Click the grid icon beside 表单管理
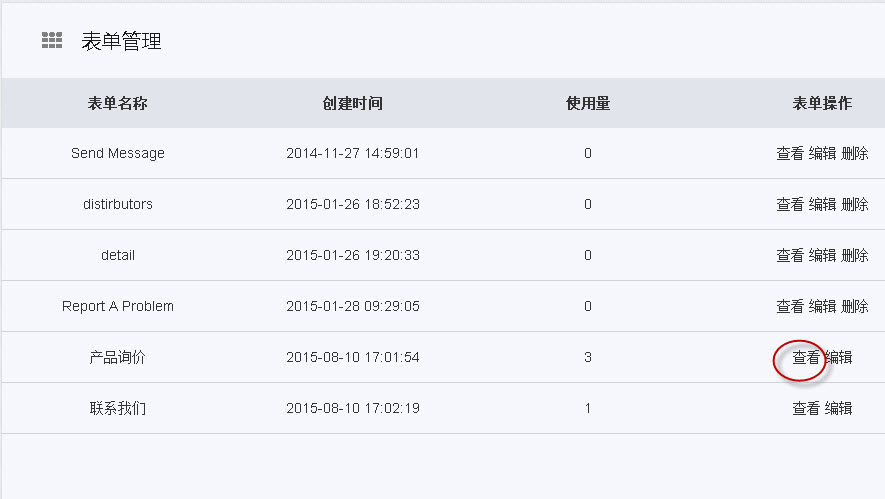Screen dimensions: 885x499 (x=52, y=41)
